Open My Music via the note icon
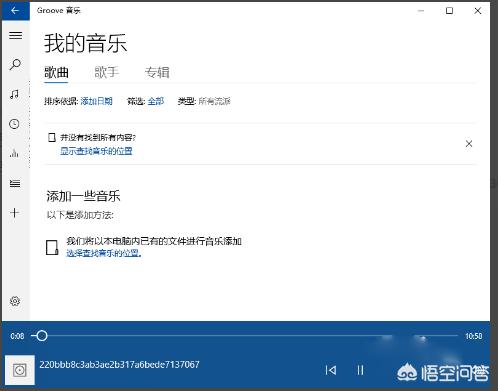This screenshot has height=391, width=498. click(14, 94)
